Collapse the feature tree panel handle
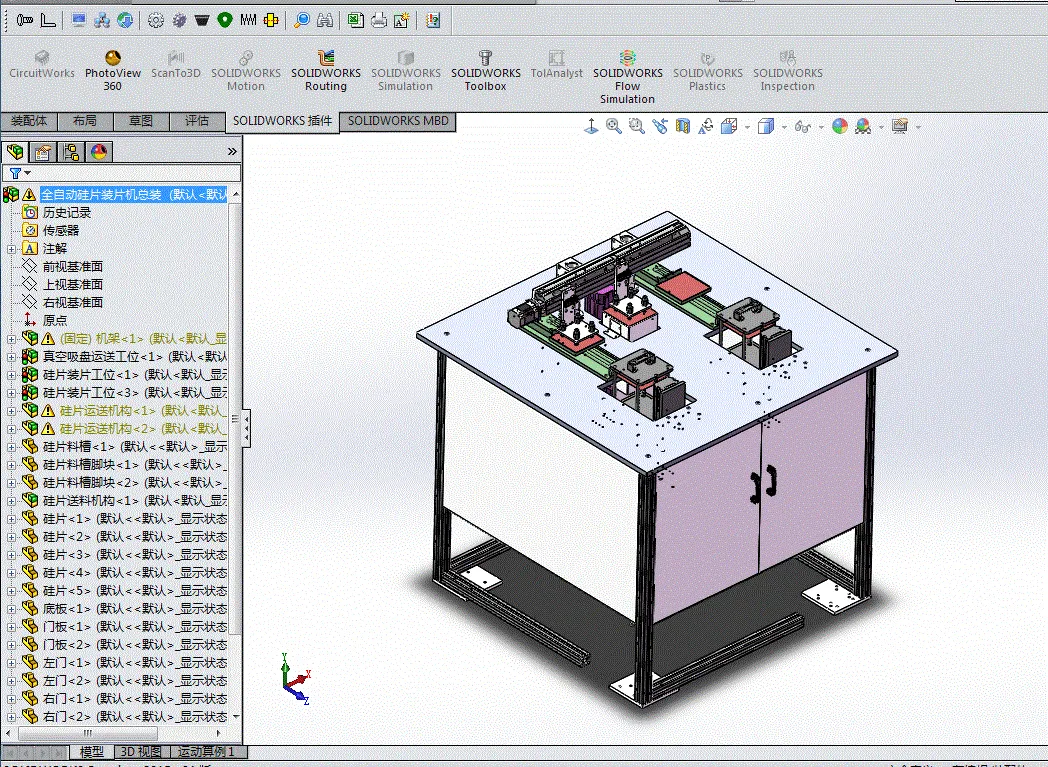The height and width of the screenshot is (767, 1048). click(246, 428)
